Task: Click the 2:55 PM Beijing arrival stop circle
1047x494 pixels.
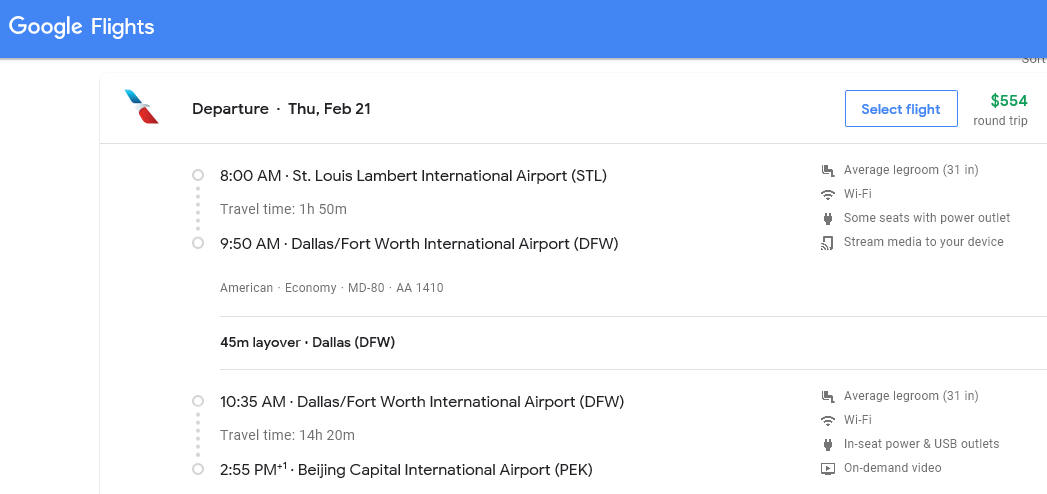Action: (x=198, y=469)
